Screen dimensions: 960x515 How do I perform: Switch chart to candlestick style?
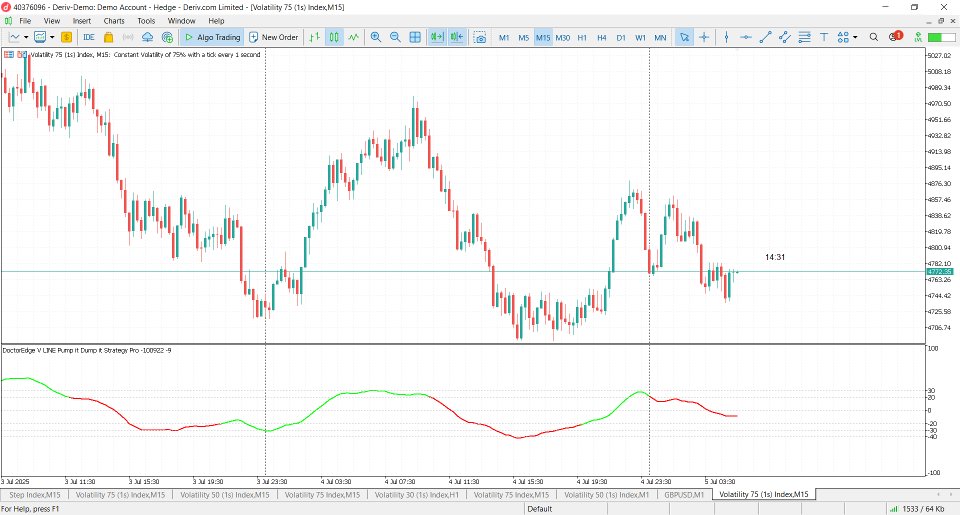pos(334,37)
